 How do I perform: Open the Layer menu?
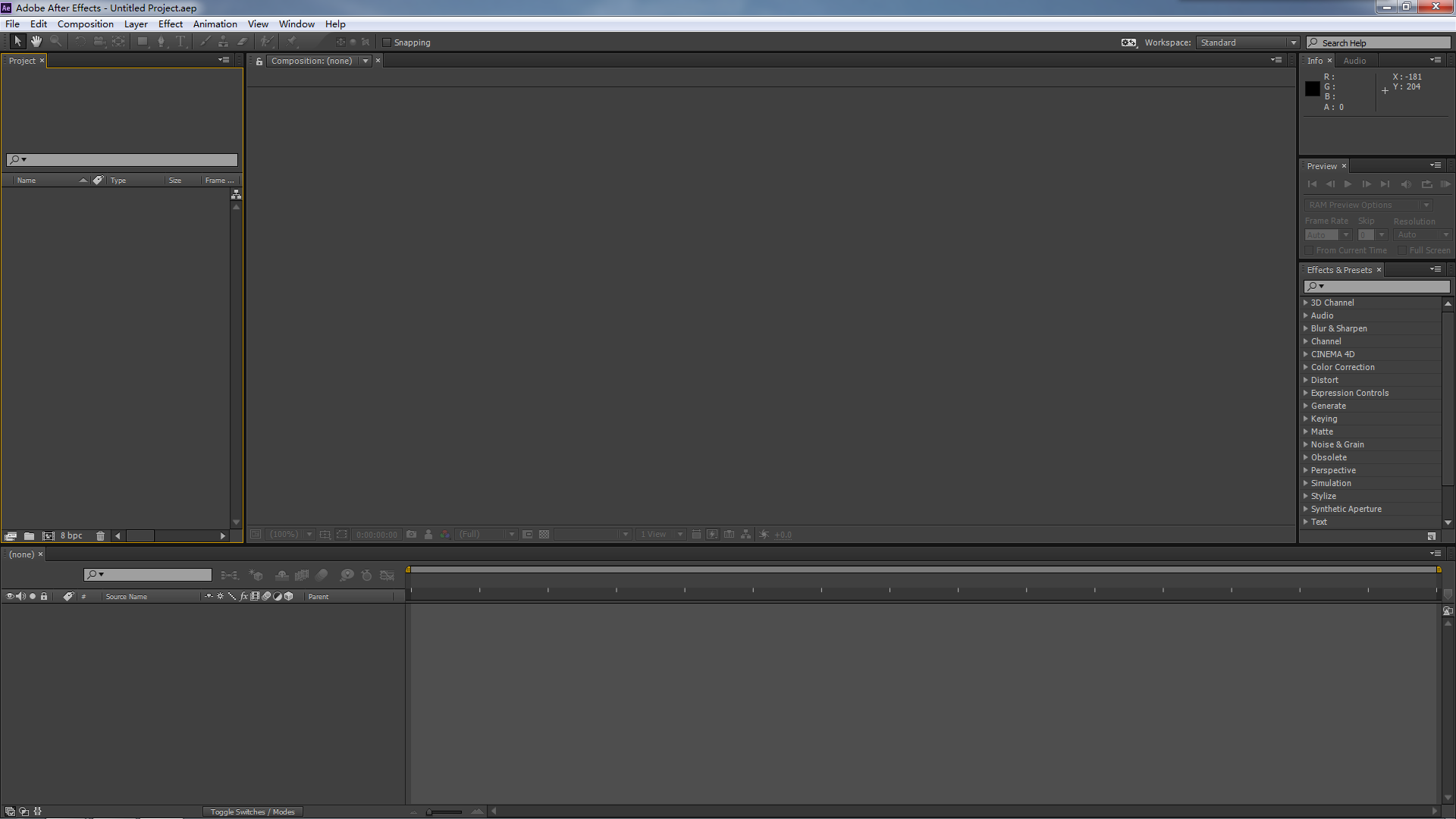[x=136, y=24]
